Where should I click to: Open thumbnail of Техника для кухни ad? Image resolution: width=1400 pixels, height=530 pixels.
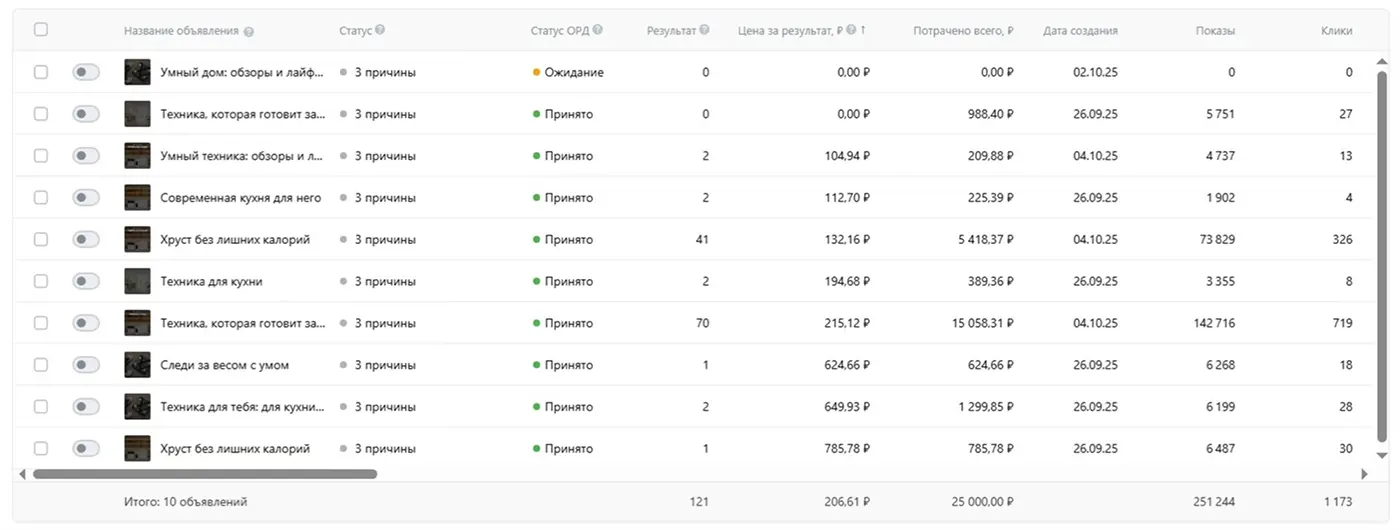[137, 281]
